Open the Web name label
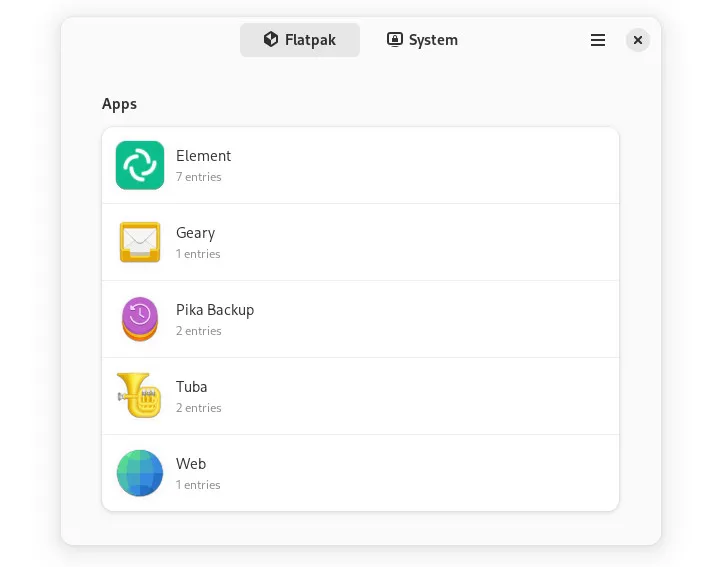Image resolution: width=722 pixels, height=567 pixels. (191, 464)
